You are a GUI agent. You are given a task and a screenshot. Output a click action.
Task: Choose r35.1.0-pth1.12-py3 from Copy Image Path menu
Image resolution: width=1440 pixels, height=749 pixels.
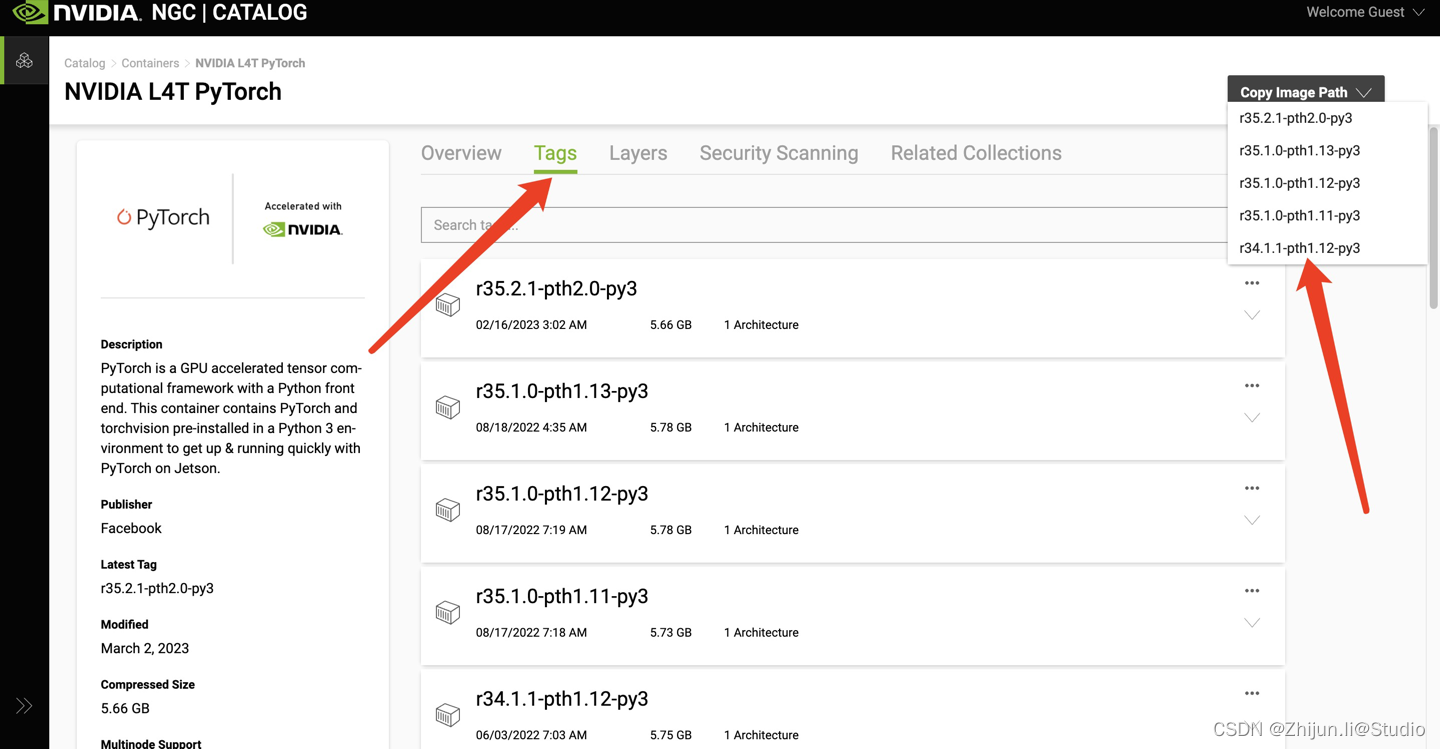tap(1328, 183)
